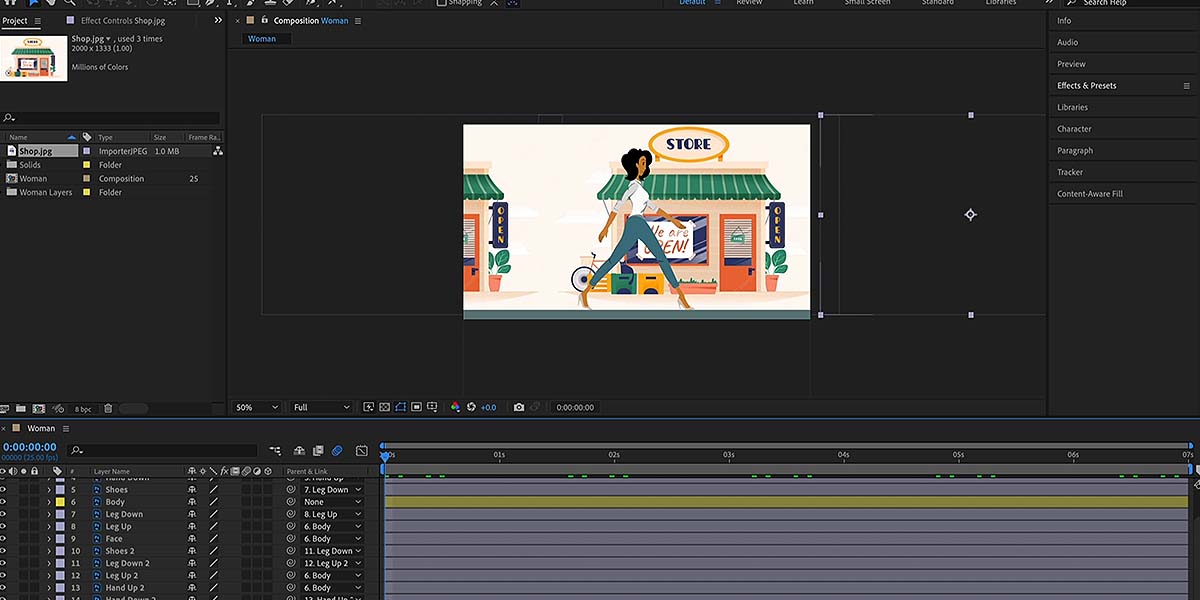Open the Effects & Presets panel menu
The height and width of the screenshot is (600, 1200).
1187,86
